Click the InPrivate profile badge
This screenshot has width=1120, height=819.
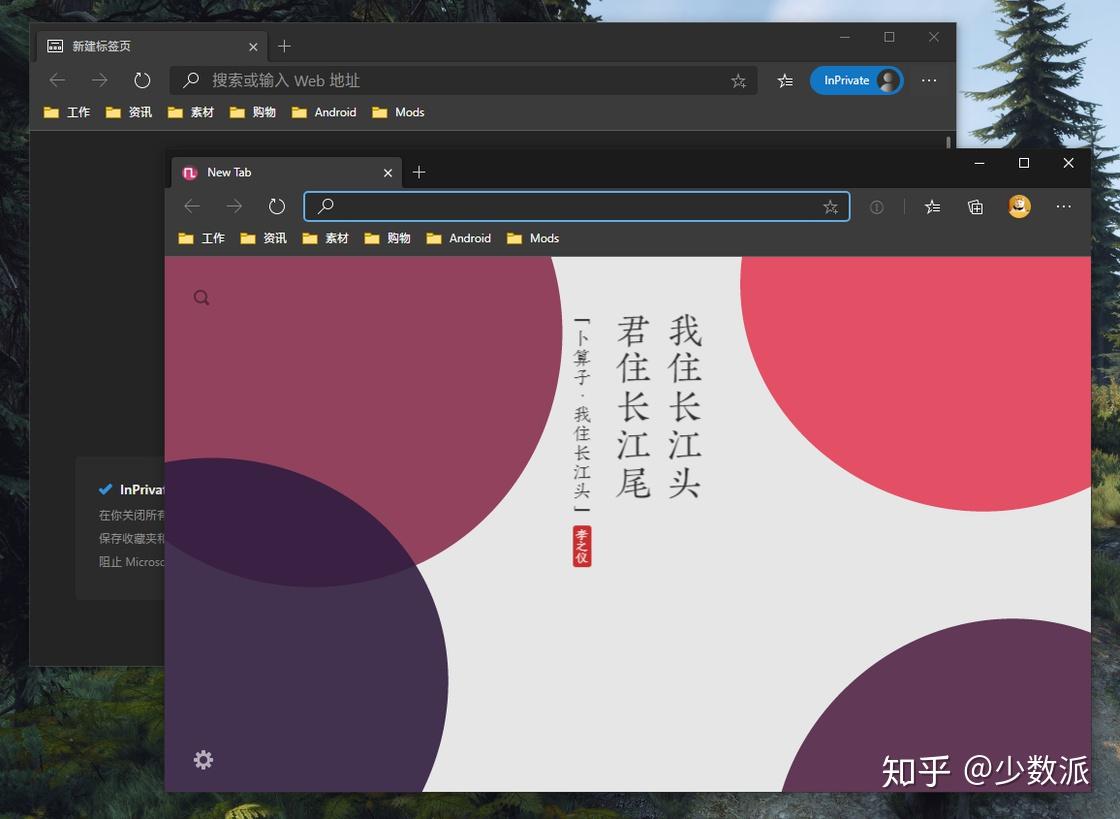[x=856, y=80]
